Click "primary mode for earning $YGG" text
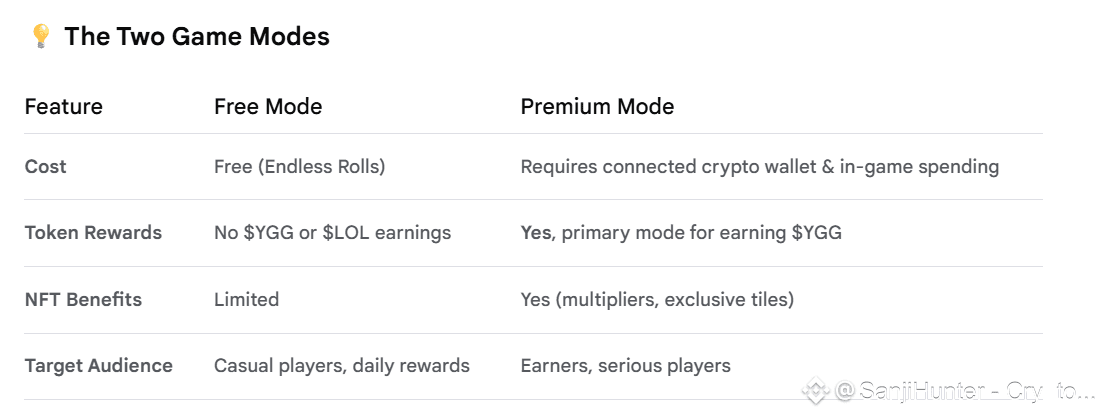Image resolution: width=1104 pixels, height=416 pixels. tap(702, 233)
